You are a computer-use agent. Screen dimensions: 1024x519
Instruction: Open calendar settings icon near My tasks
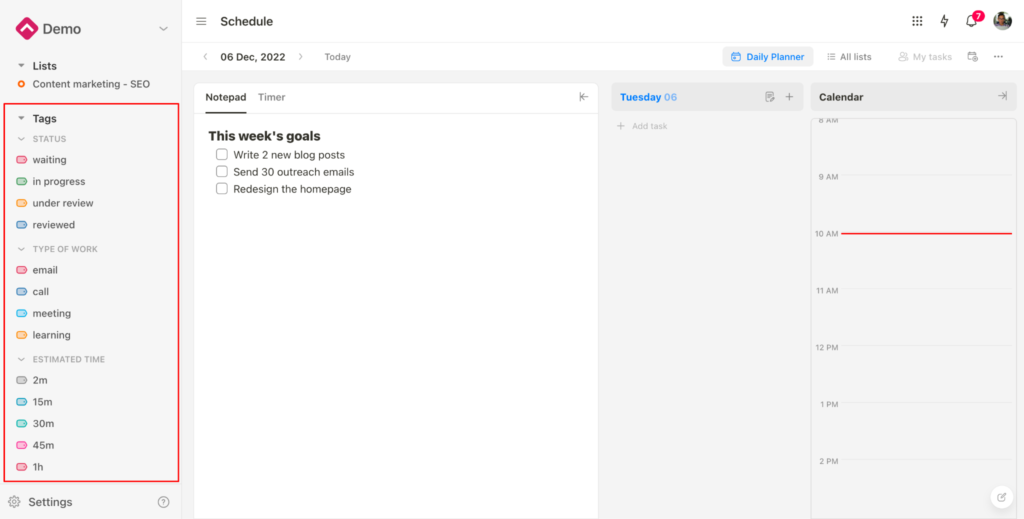click(x=973, y=57)
